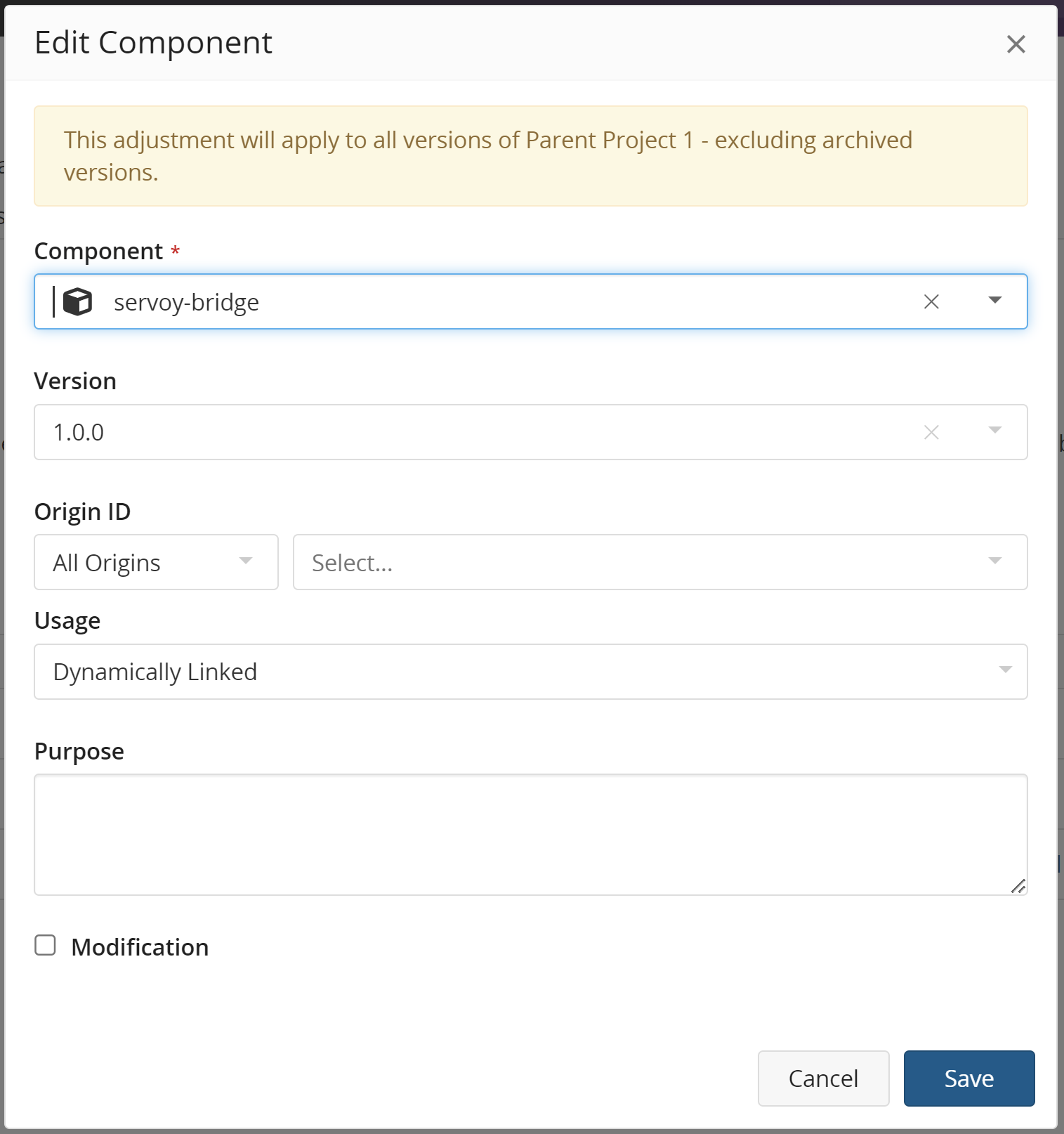Screen dimensions: 1064x1134
Task: Check the box next to Modification
Action: tap(45, 946)
